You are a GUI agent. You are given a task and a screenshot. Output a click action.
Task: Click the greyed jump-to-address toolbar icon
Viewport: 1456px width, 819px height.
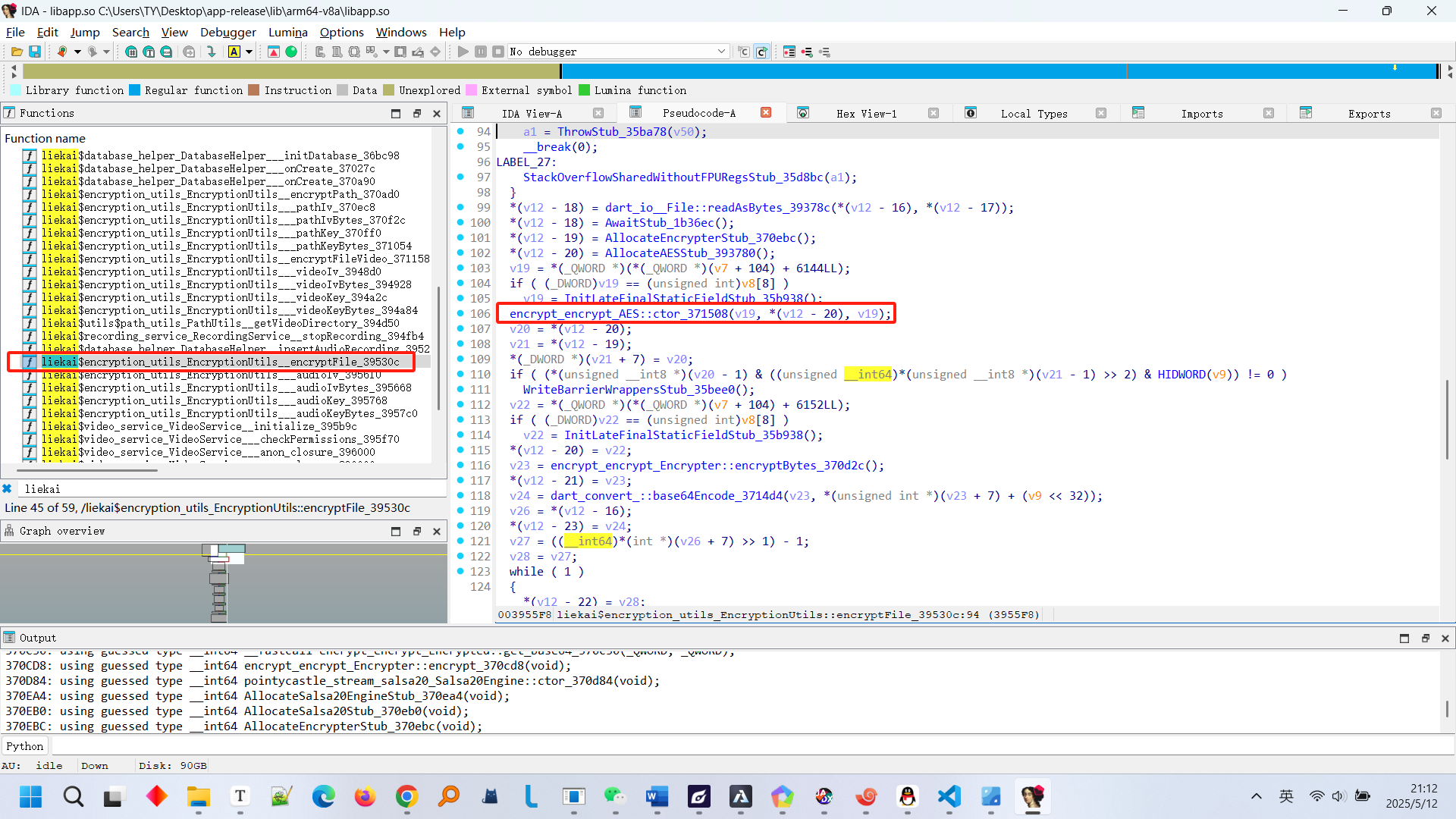[x=189, y=52]
